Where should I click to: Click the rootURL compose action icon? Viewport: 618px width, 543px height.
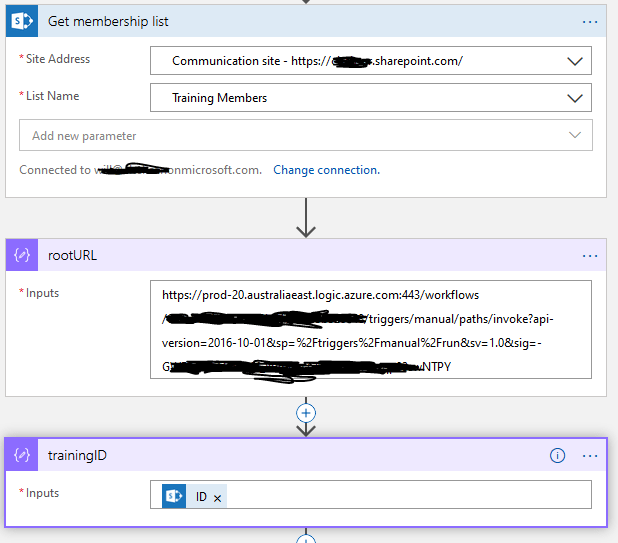click(24, 255)
